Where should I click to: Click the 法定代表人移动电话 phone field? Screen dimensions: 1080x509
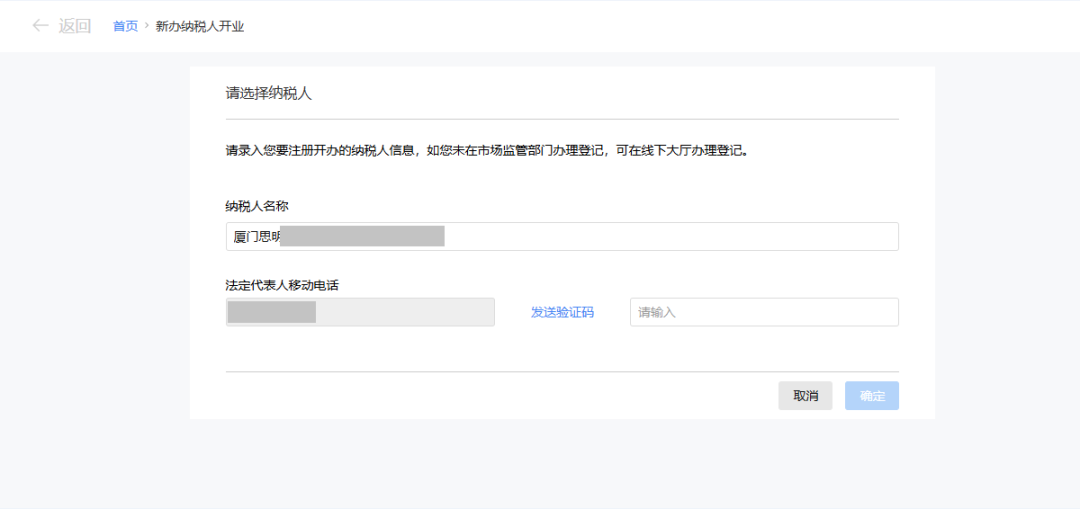(360, 312)
